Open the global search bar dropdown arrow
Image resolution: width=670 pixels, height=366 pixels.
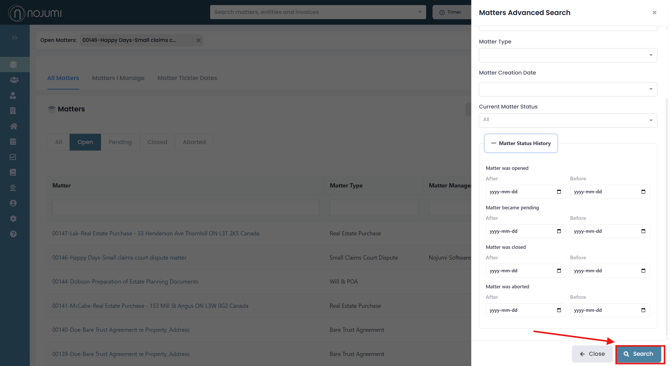pos(420,12)
